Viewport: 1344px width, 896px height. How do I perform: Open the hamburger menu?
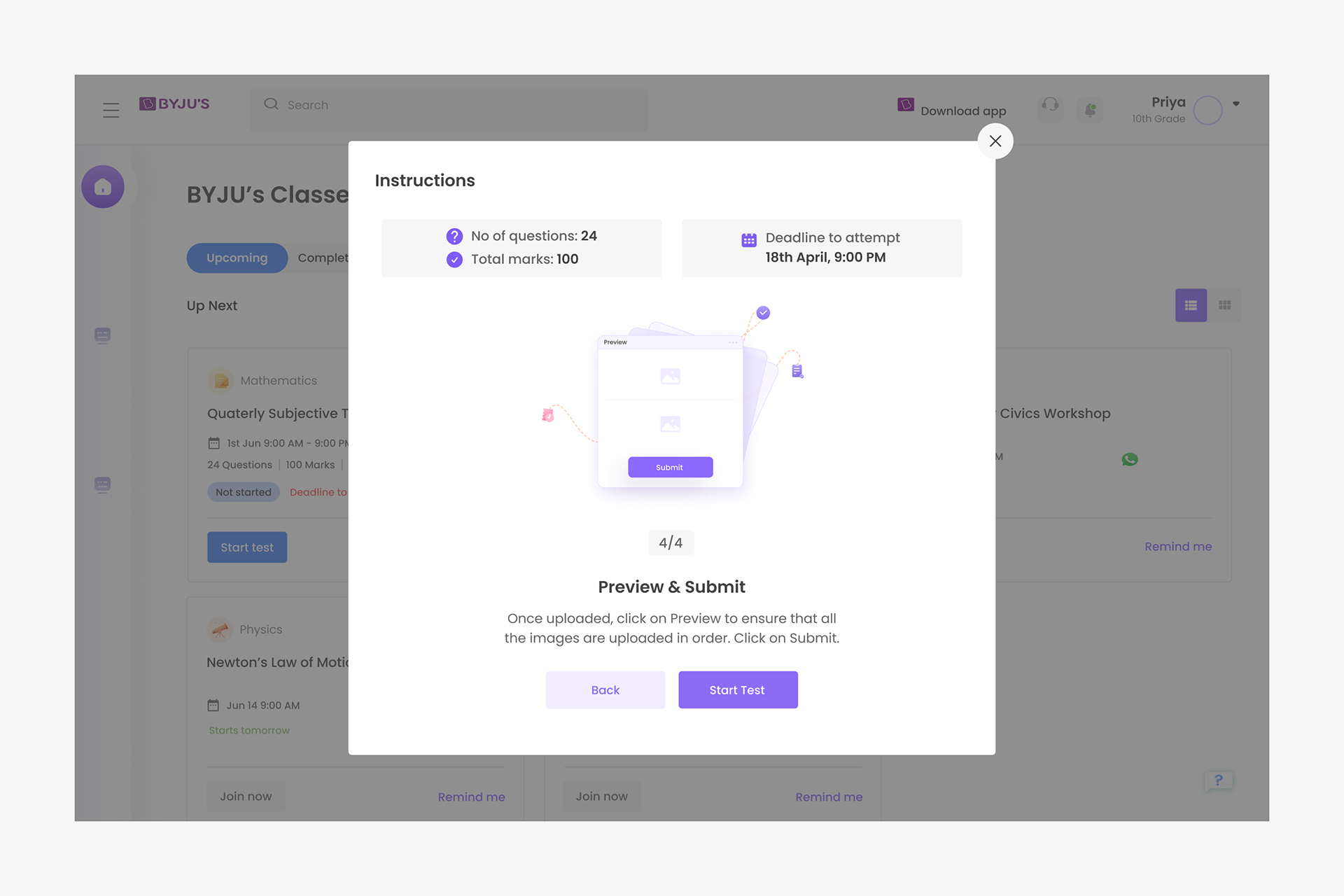coord(111,110)
